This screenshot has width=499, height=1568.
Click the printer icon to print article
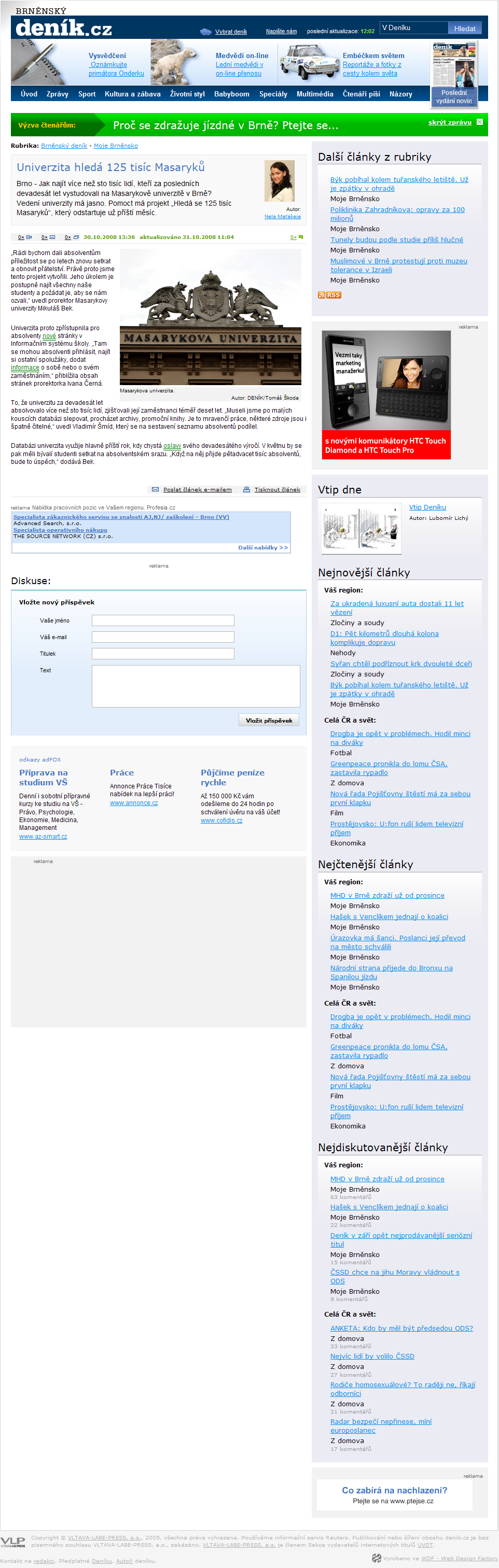(247, 489)
